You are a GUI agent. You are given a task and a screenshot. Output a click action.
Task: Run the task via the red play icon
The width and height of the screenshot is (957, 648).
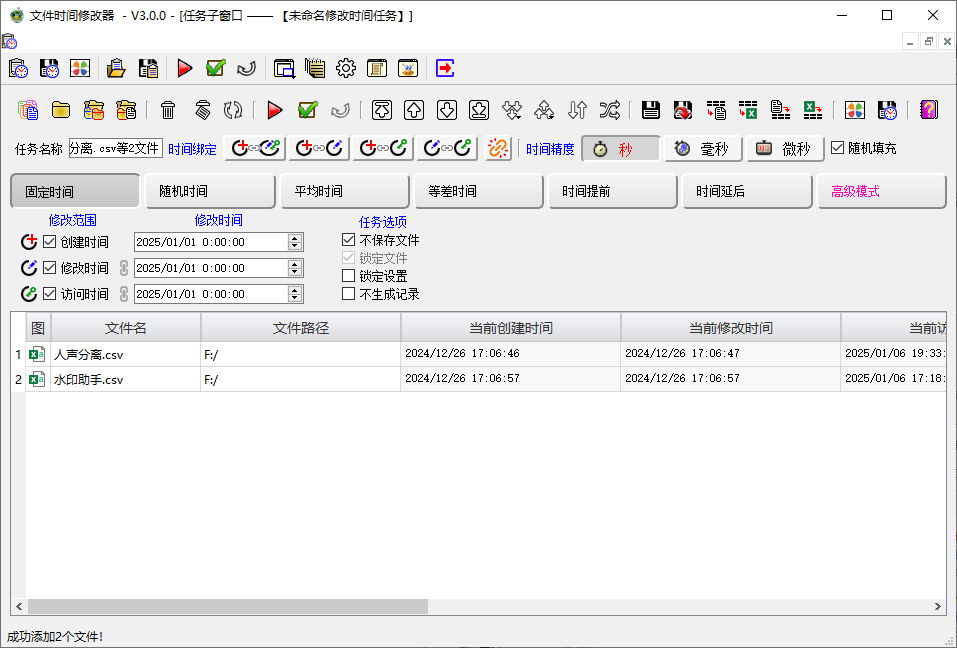pyautogui.click(x=274, y=110)
